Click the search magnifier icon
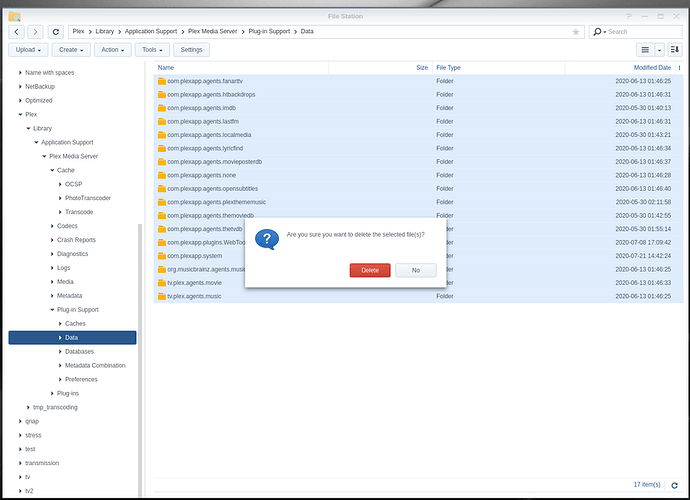 [597, 32]
